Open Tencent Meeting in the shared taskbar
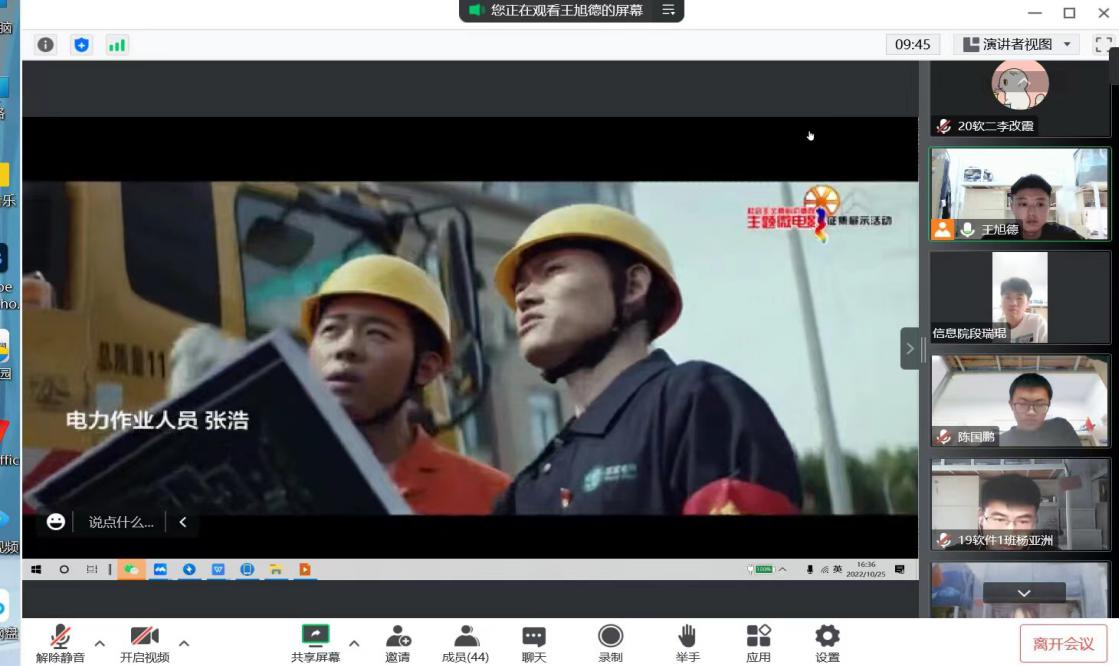The width and height of the screenshot is (1120, 666). click(x=160, y=570)
